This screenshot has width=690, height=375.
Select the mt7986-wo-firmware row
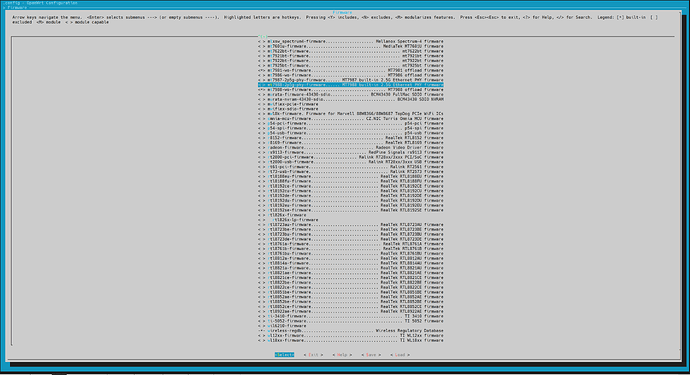(351, 75)
